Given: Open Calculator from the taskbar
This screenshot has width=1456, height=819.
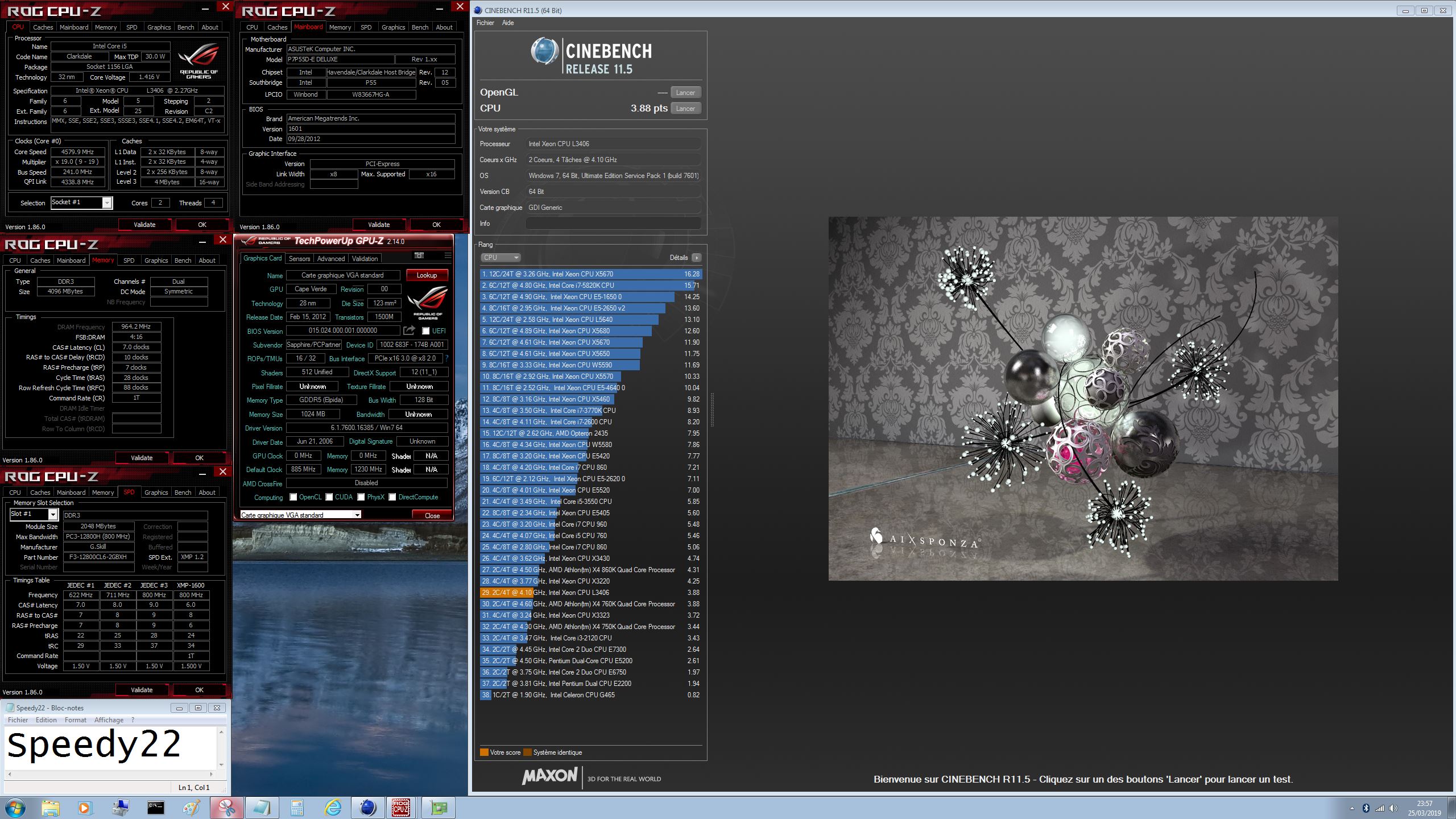Looking at the screenshot, I should pyautogui.click(x=297, y=808).
